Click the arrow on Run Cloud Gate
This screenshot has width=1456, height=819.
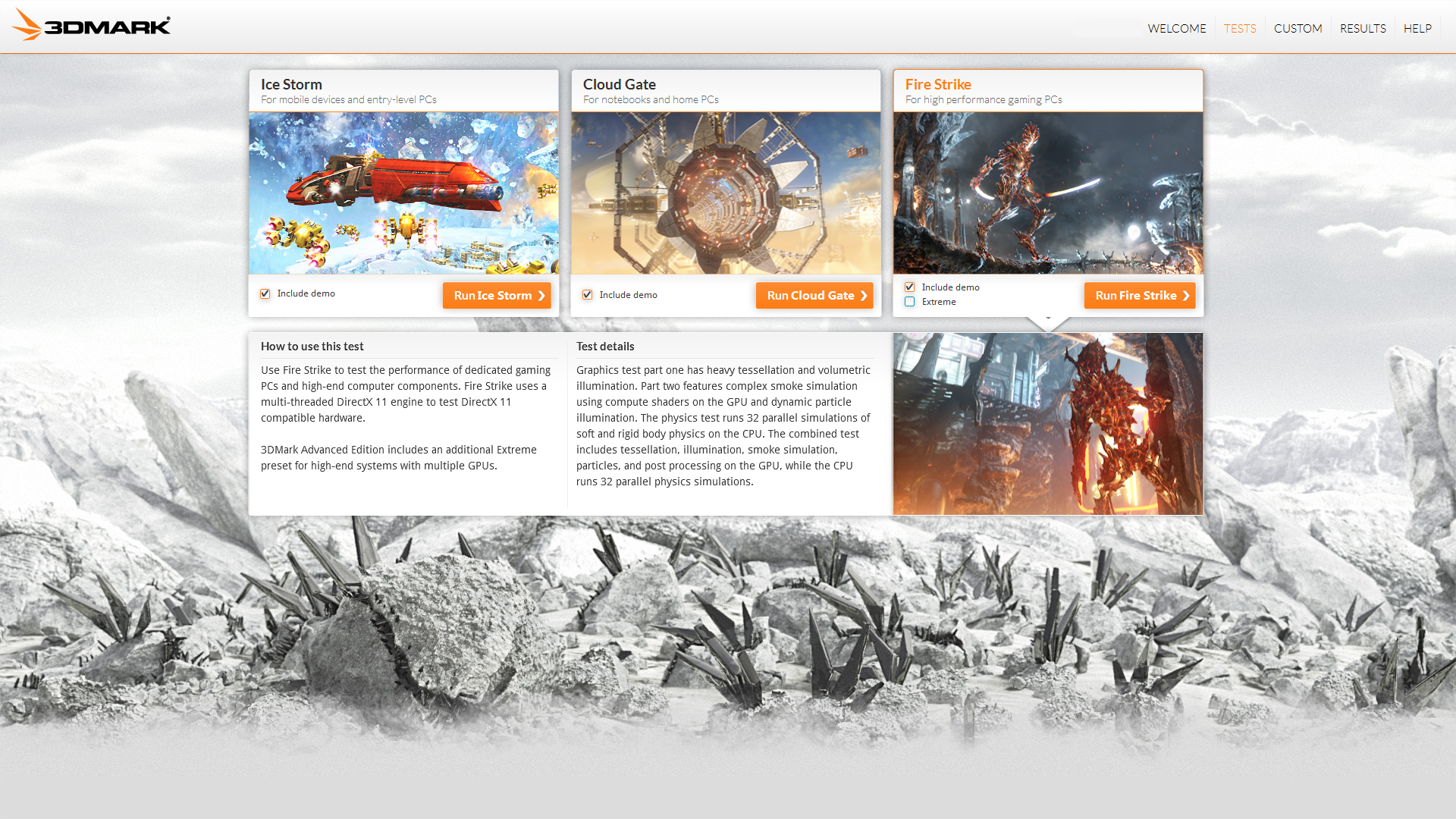(x=864, y=296)
